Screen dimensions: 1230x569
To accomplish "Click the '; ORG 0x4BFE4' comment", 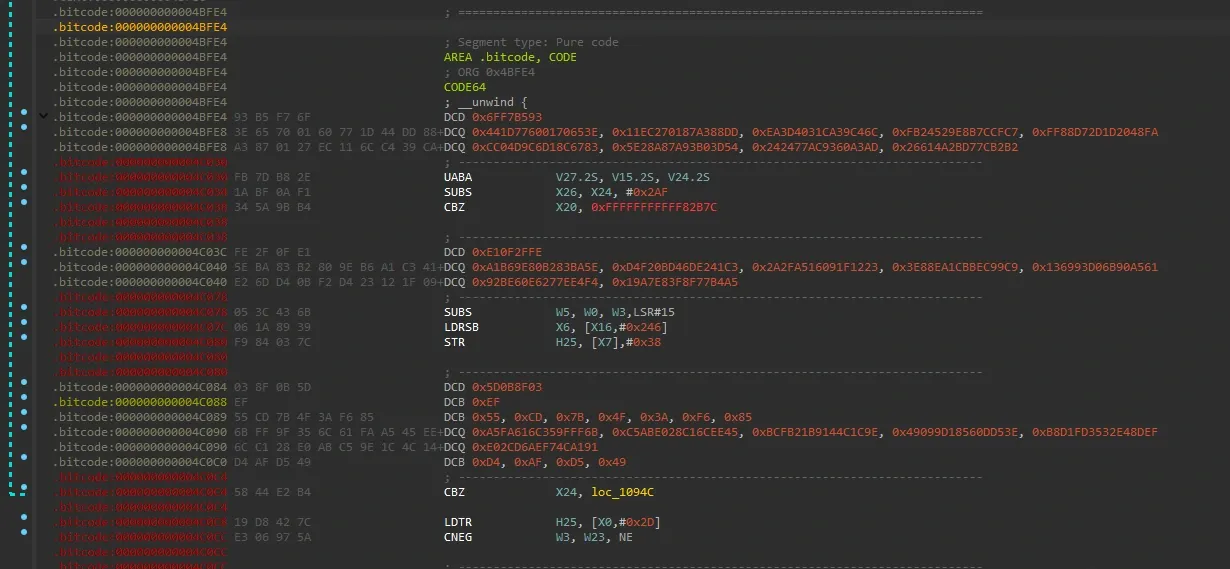I will click(x=489, y=72).
